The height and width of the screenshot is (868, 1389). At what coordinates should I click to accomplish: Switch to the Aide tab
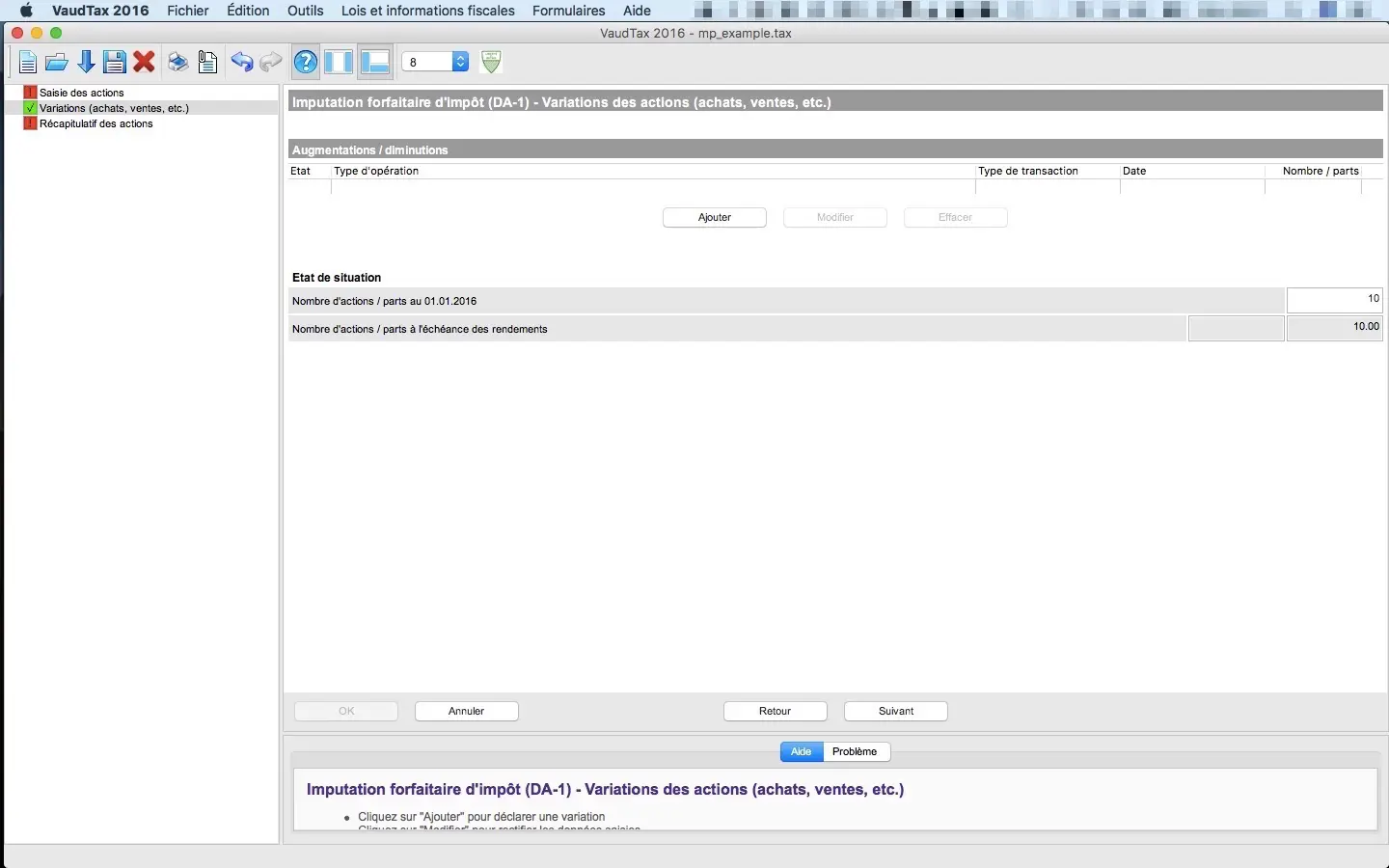pyautogui.click(x=802, y=752)
